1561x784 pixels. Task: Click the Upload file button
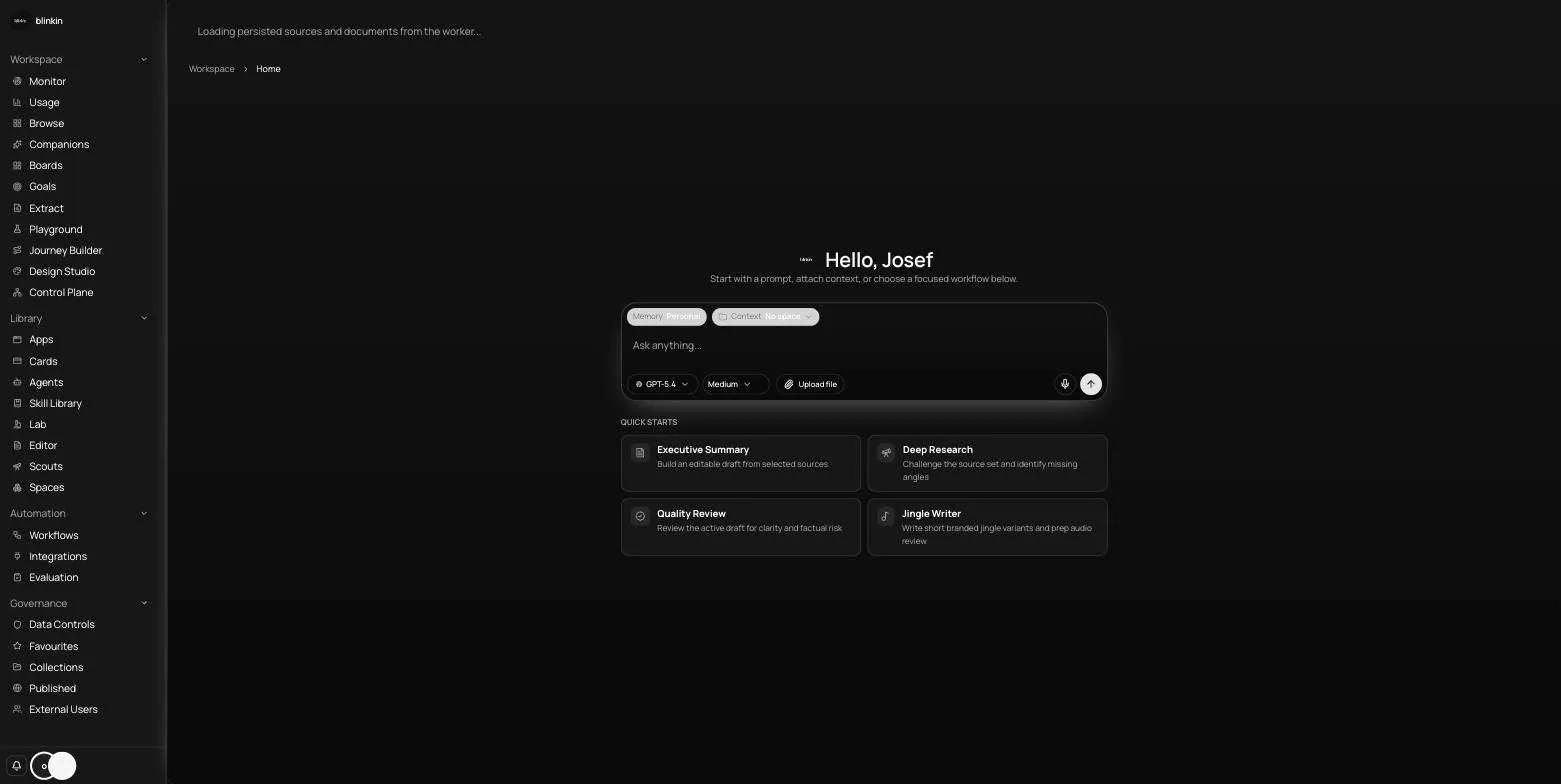tap(810, 384)
